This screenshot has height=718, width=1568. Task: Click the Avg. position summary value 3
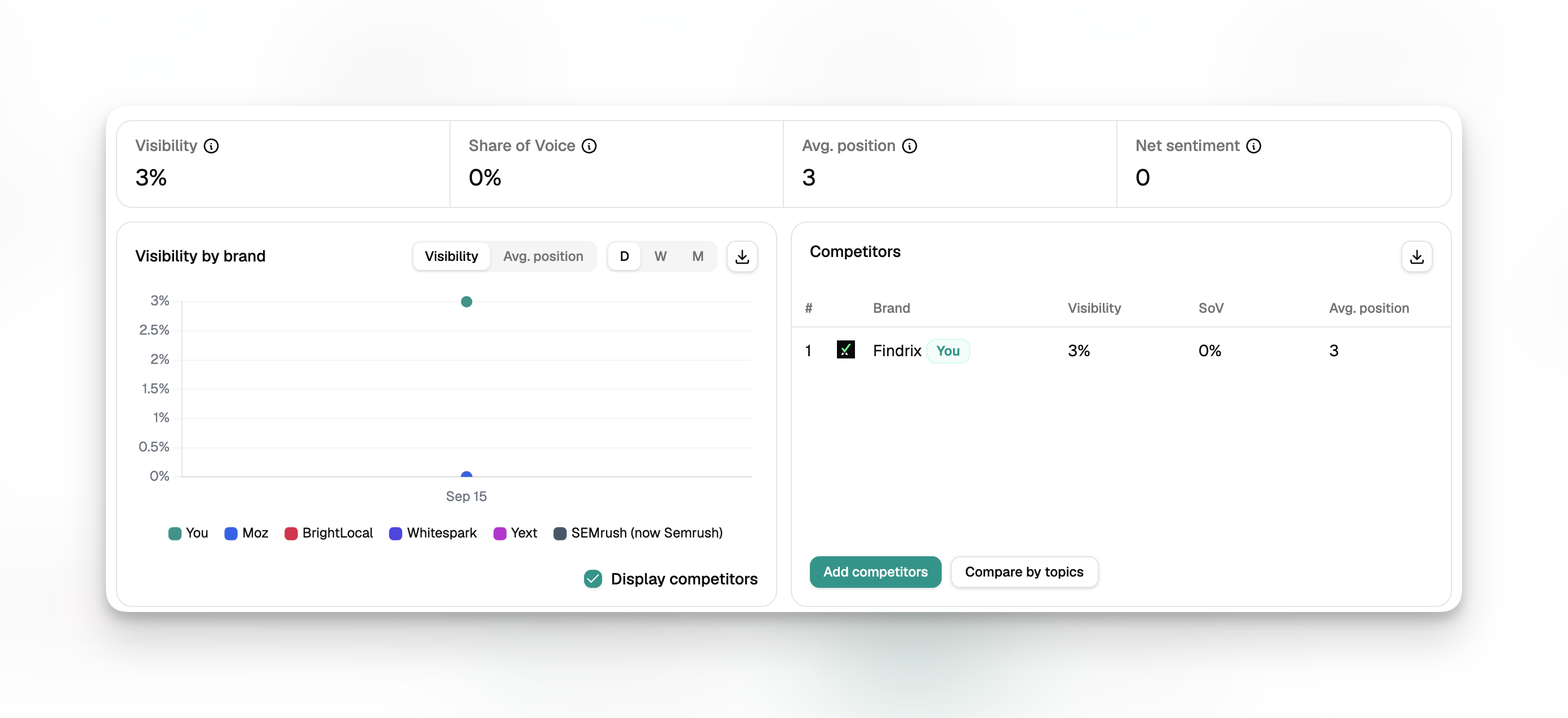[808, 178]
